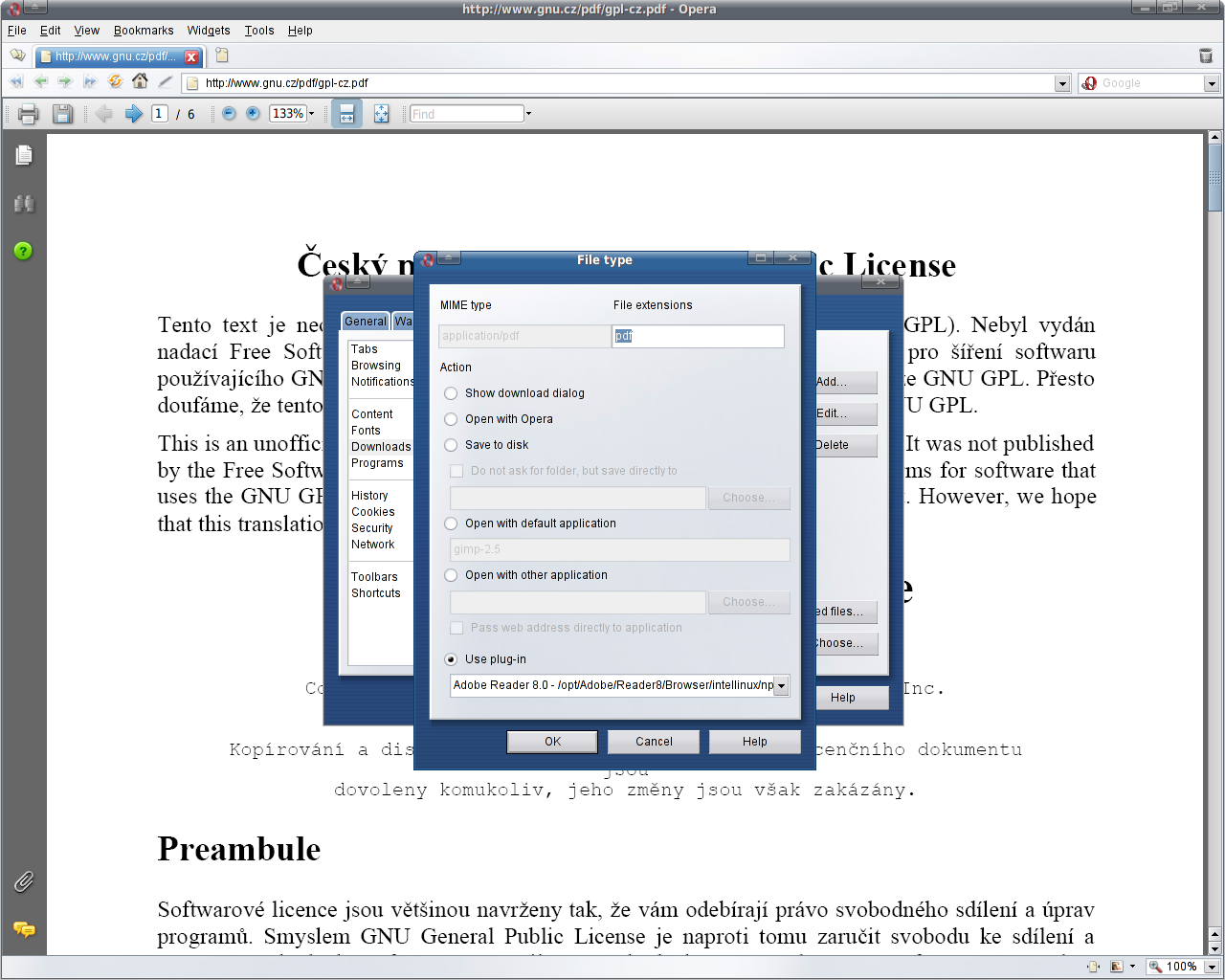This screenshot has height=980, width=1225.
Task: Open the Edit menu
Action: click(x=51, y=31)
